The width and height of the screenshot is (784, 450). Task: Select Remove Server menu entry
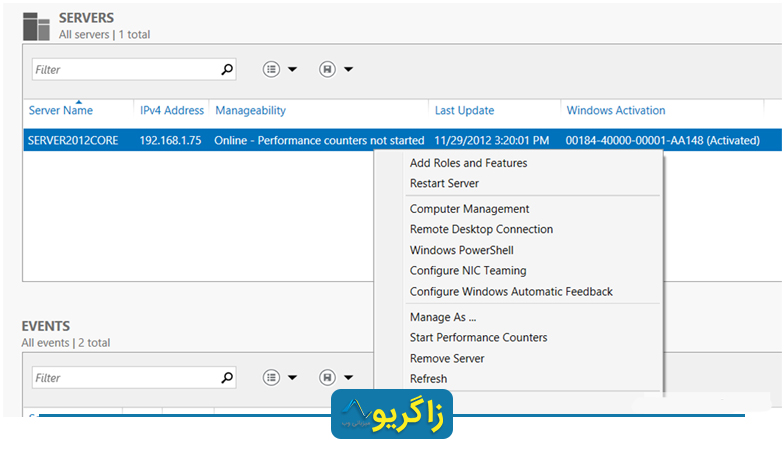click(x=447, y=358)
